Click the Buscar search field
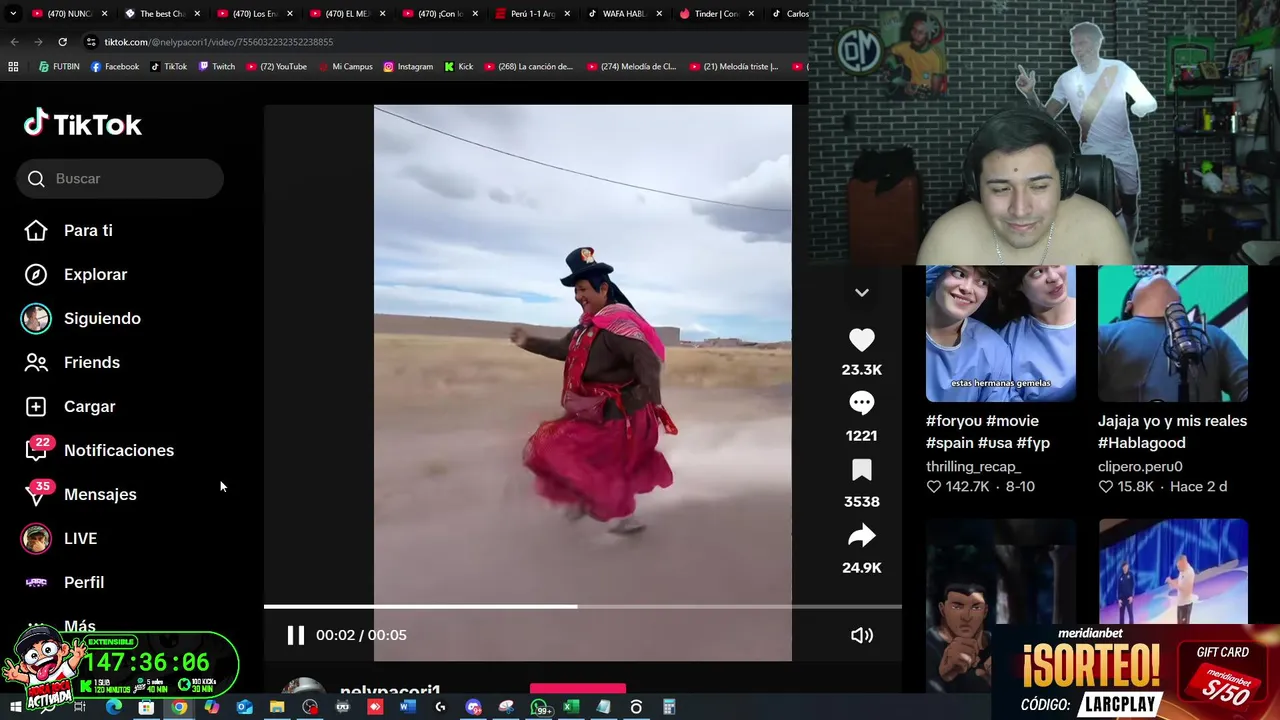1280x720 pixels. point(120,178)
